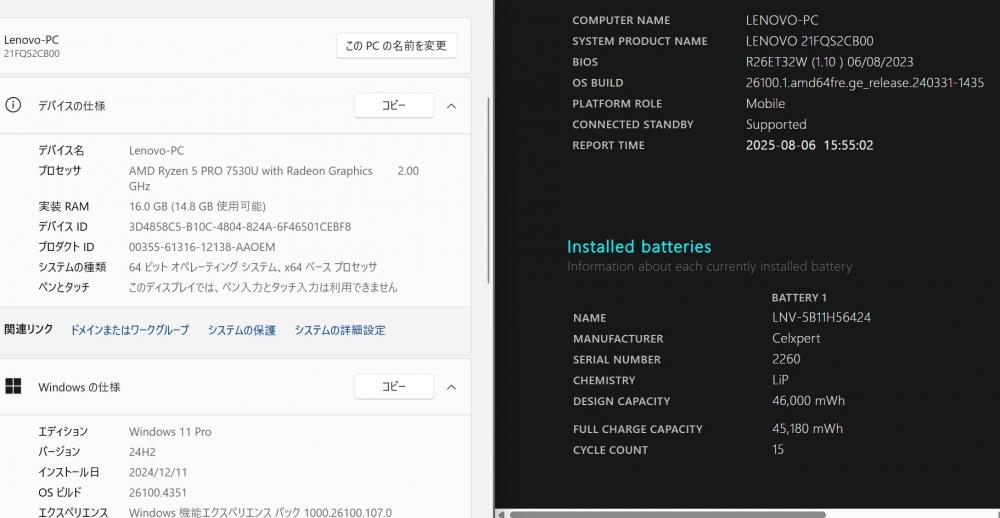The height and width of the screenshot is (518, 1000).
Task: Click この PC の名前を変更 button
Action: (x=397, y=46)
